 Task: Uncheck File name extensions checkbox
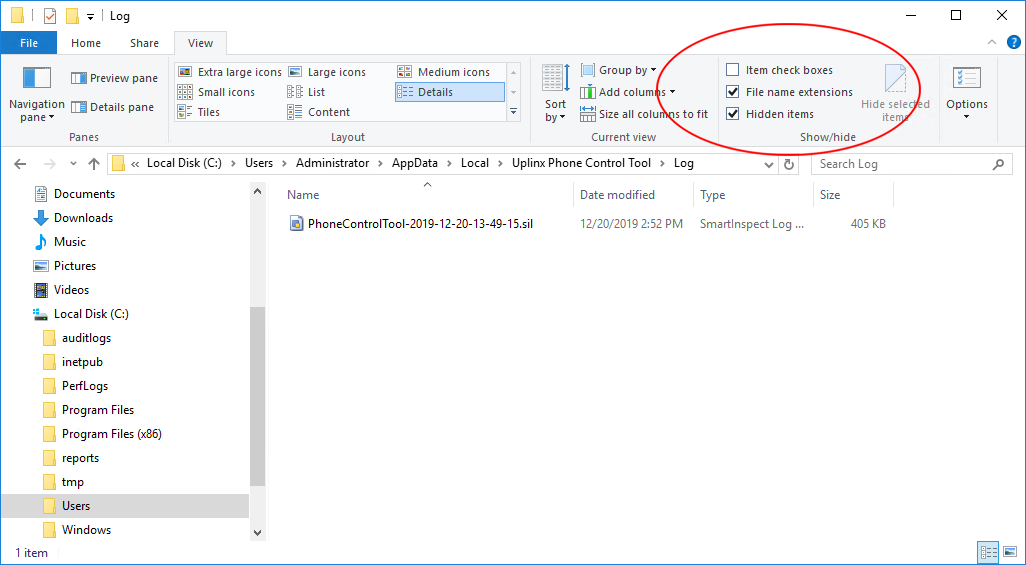[733, 92]
